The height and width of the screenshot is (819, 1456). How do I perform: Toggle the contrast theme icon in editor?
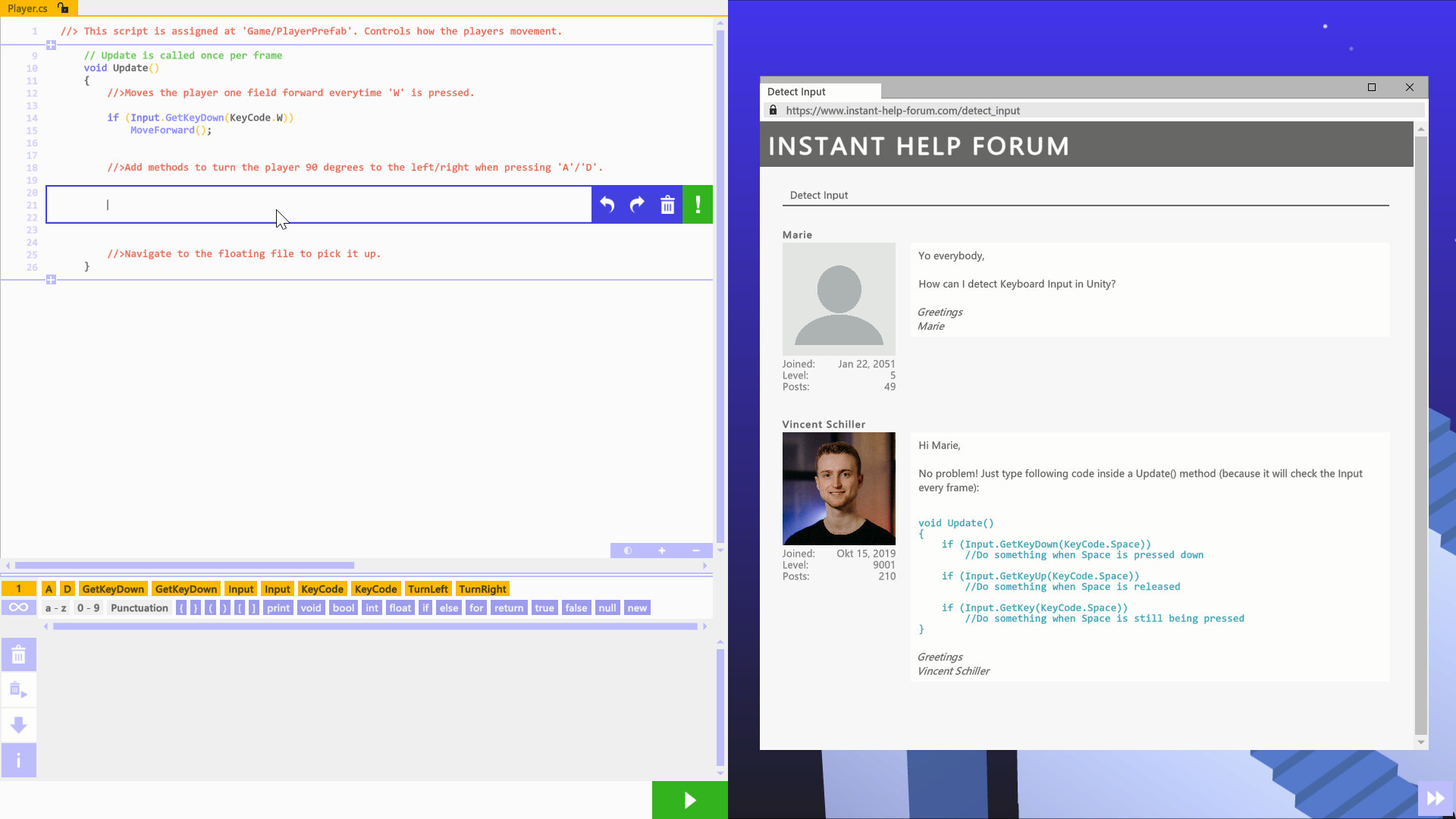pyautogui.click(x=628, y=551)
